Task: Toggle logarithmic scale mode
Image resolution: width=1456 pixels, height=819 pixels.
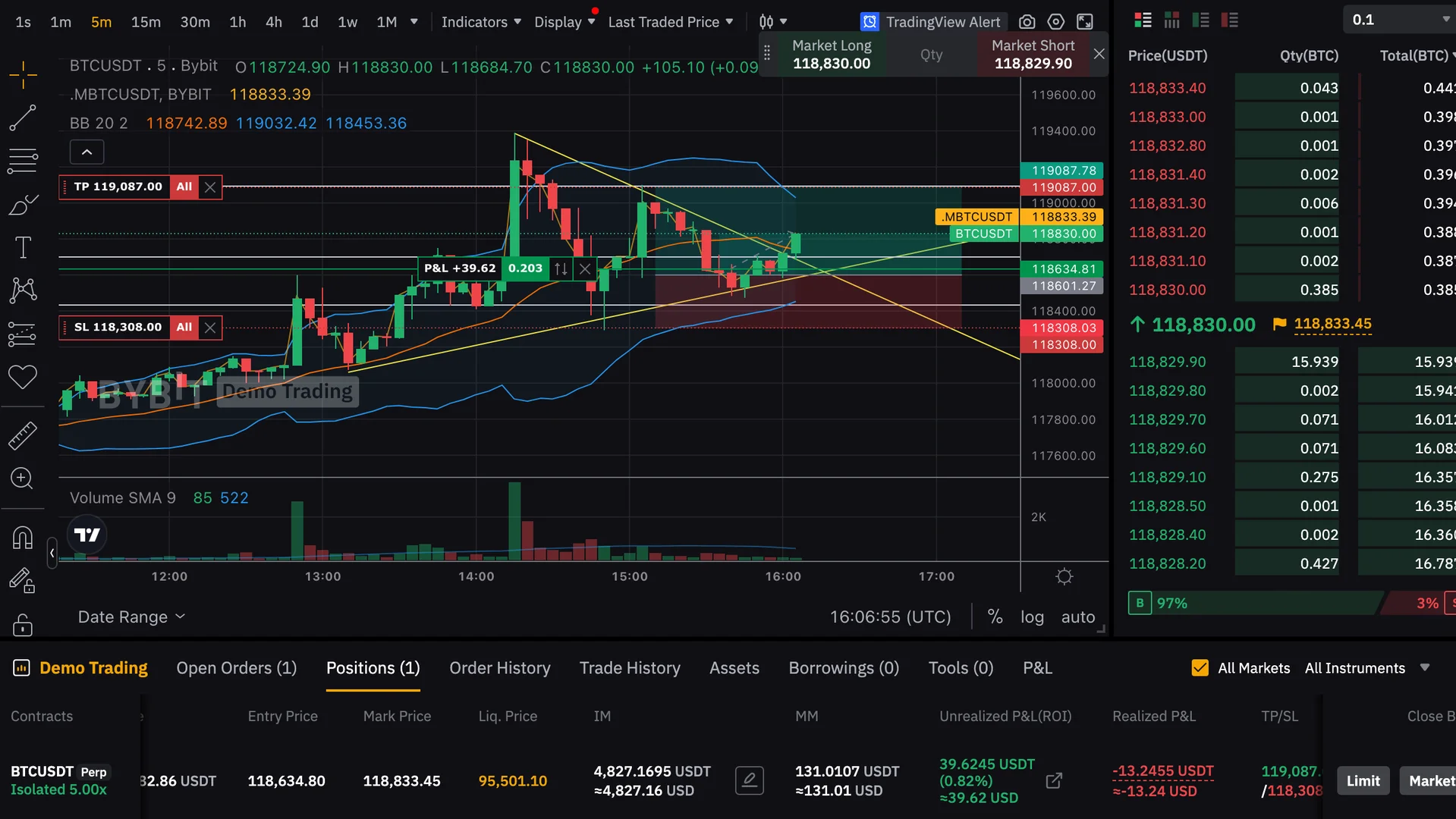Action: [x=1032, y=617]
